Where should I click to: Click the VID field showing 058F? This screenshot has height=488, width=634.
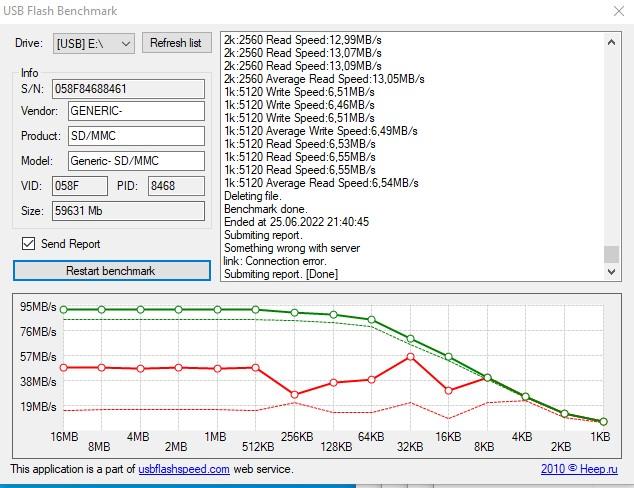coord(79,186)
